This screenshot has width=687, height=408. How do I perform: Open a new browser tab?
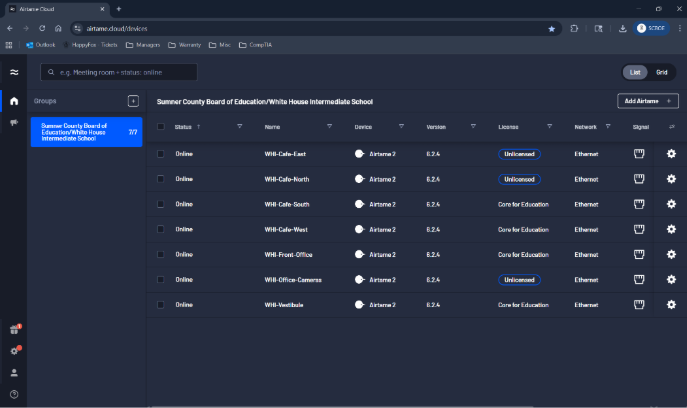[x=118, y=9]
